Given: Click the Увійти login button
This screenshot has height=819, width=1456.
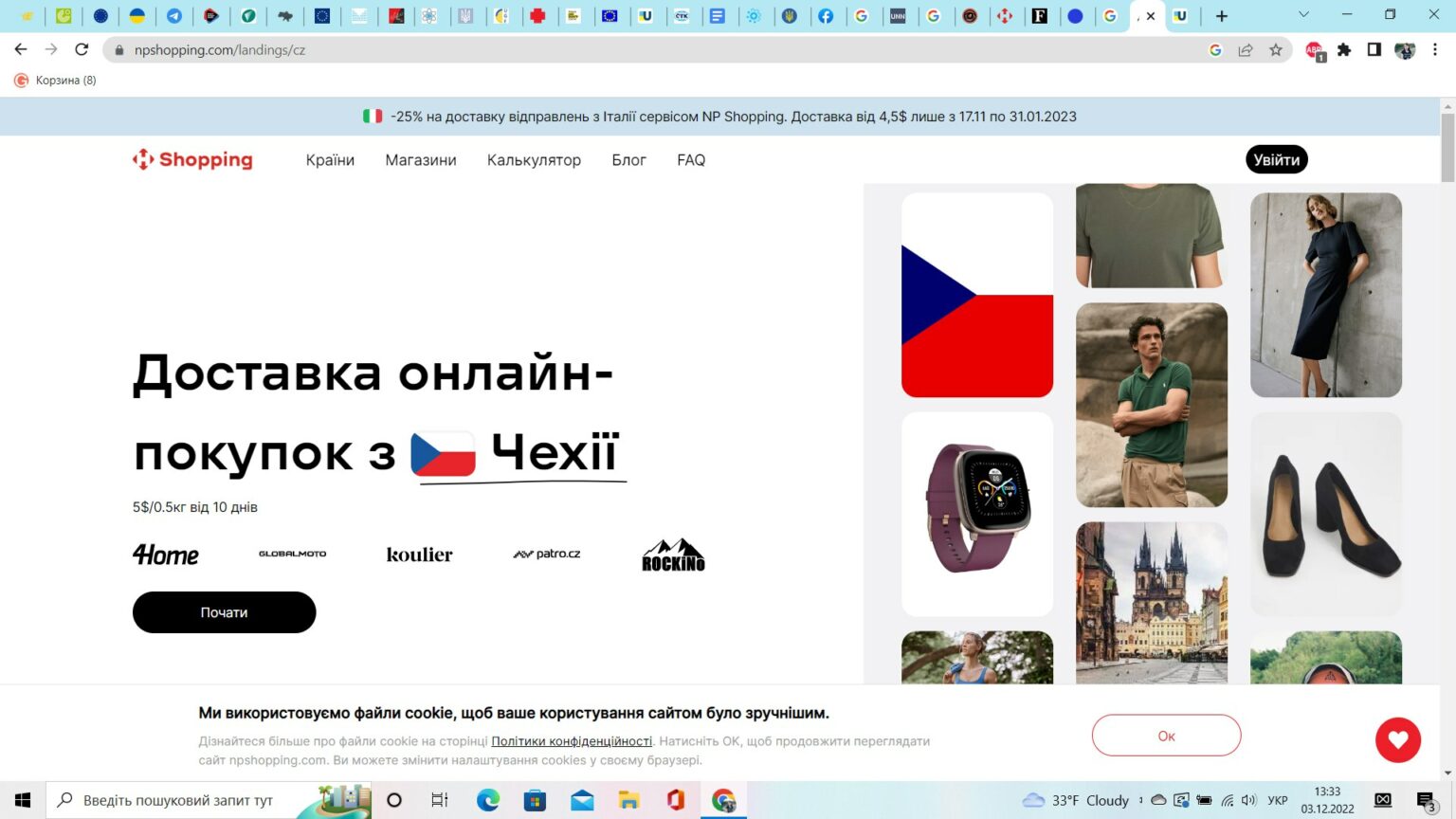Looking at the screenshot, I should pyautogui.click(x=1276, y=159).
